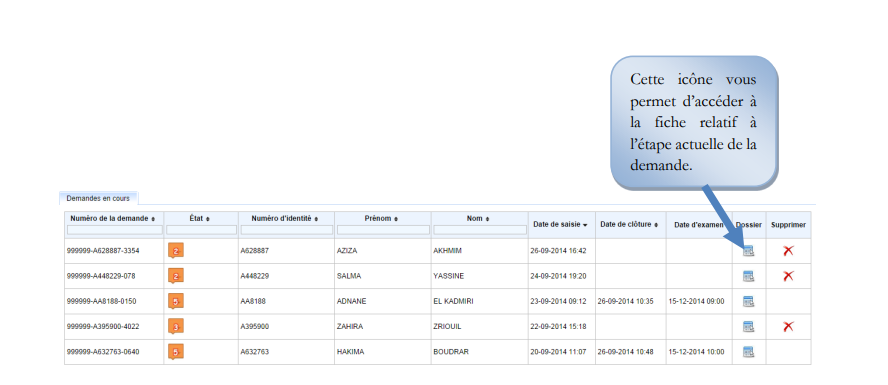Open dossier icon for ZAHIRA ZRIOUIL
This screenshot has height=385, width=888.
(749, 326)
